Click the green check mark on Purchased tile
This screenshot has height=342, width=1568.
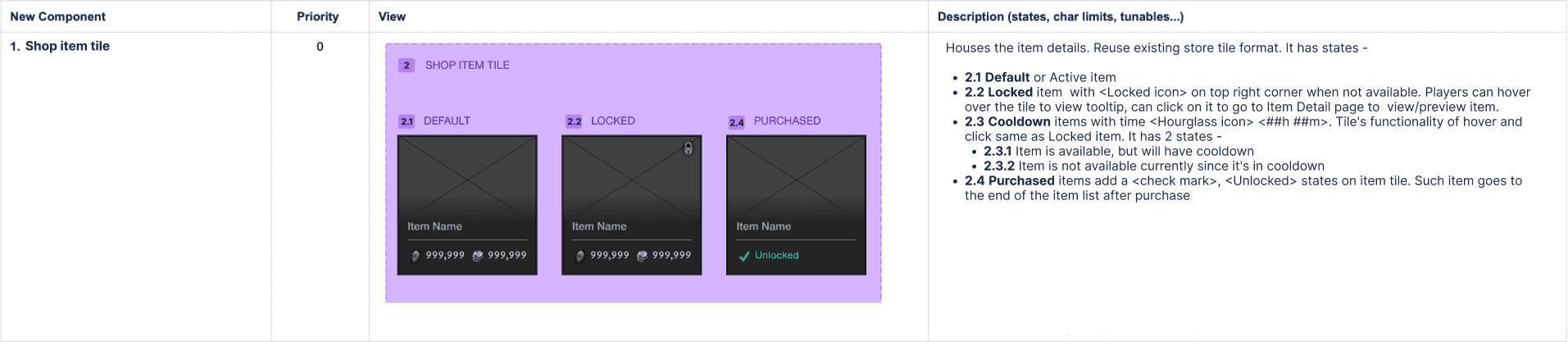click(x=744, y=256)
